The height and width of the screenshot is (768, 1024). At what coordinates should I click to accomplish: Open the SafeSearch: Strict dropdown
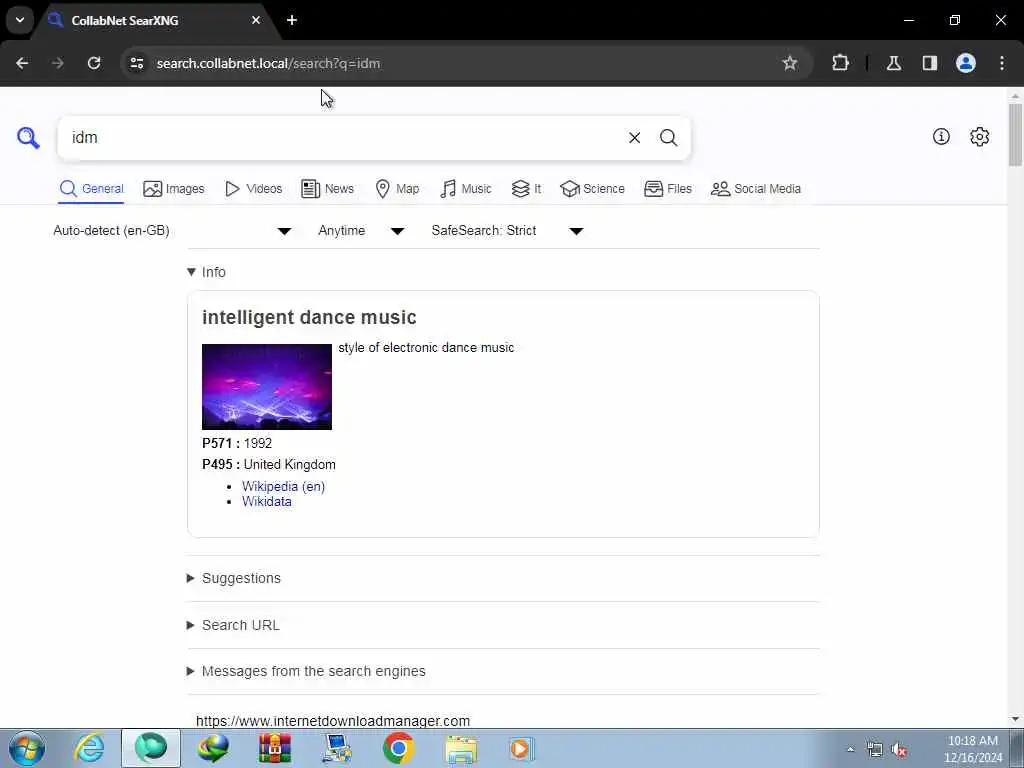(507, 231)
